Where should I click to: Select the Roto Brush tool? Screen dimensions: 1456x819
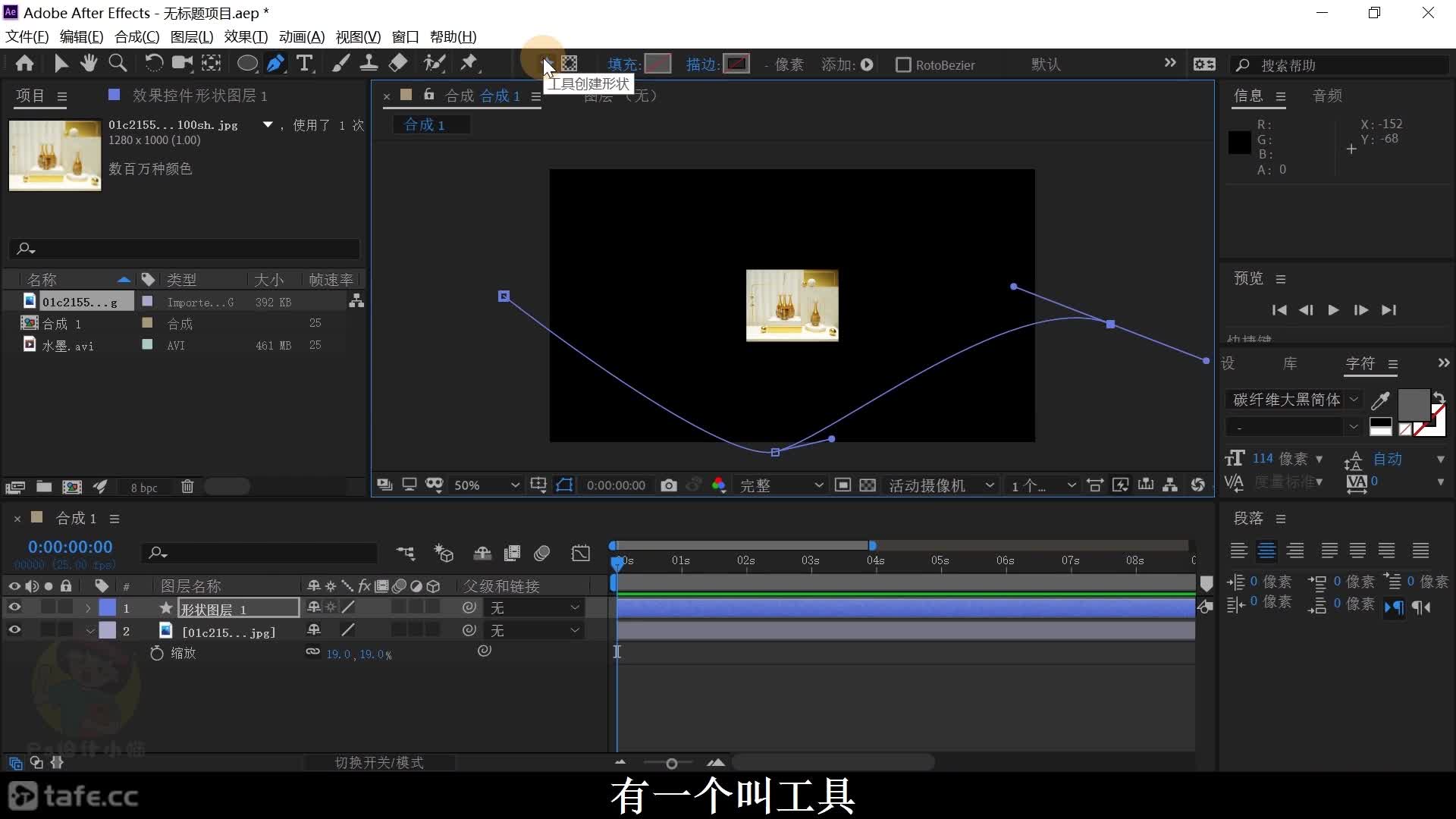435,64
